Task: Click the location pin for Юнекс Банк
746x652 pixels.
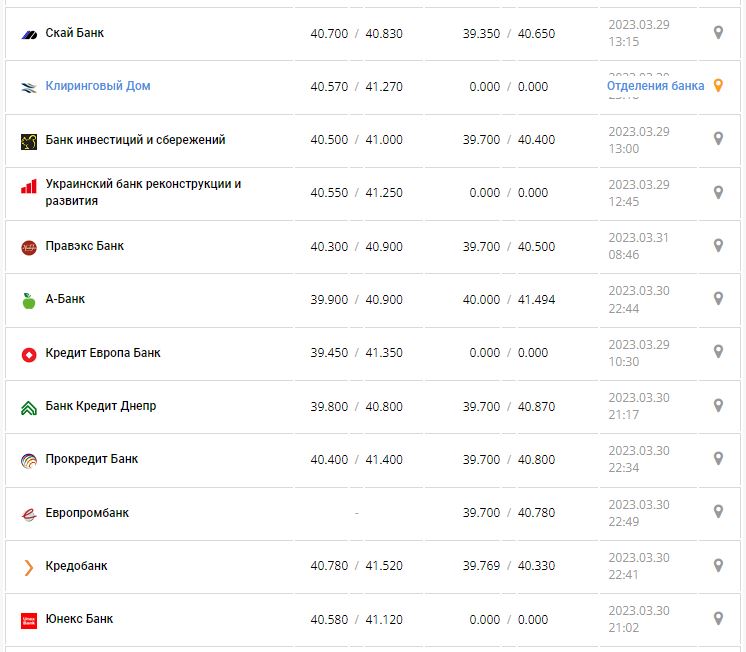Action: pyautogui.click(x=718, y=618)
